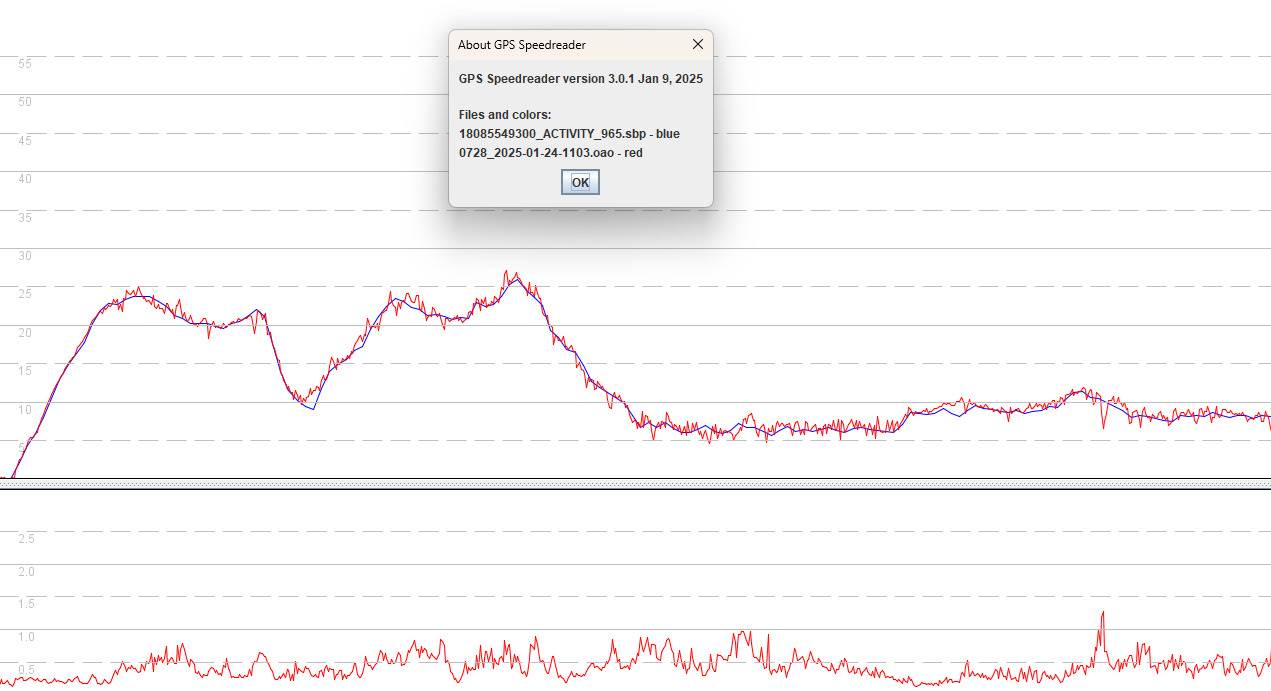
Task: Click the 20 label on the speed axis
Action: pos(25,333)
